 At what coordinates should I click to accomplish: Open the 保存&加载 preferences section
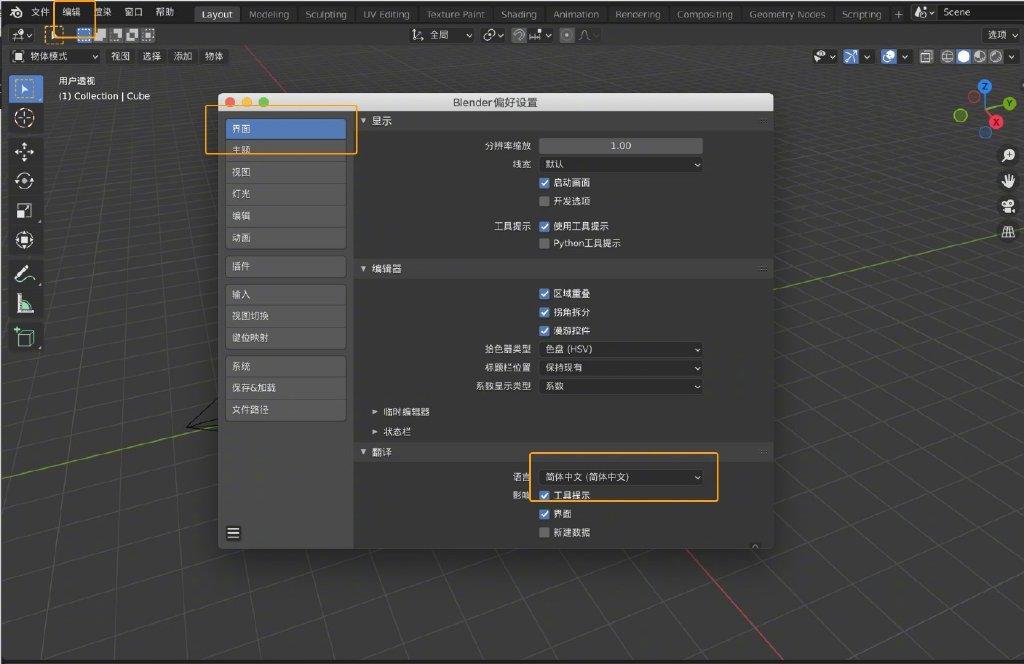[285, 388]
